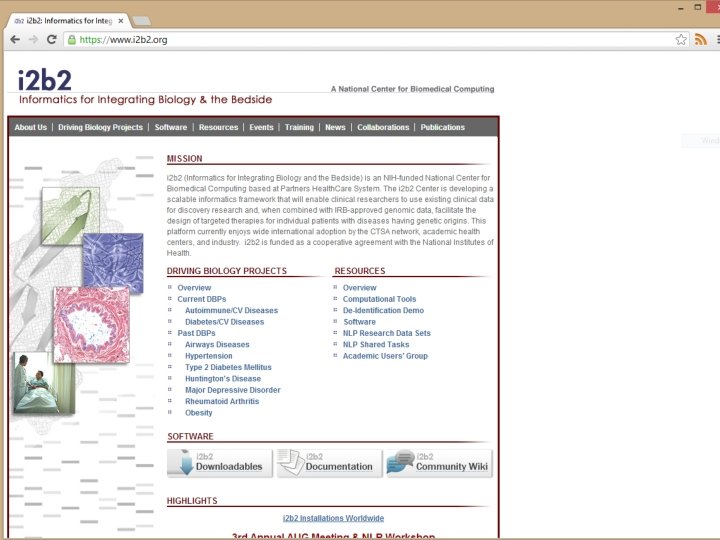
Task: Close the i2b2 browser tab
Action: (121, 21)
